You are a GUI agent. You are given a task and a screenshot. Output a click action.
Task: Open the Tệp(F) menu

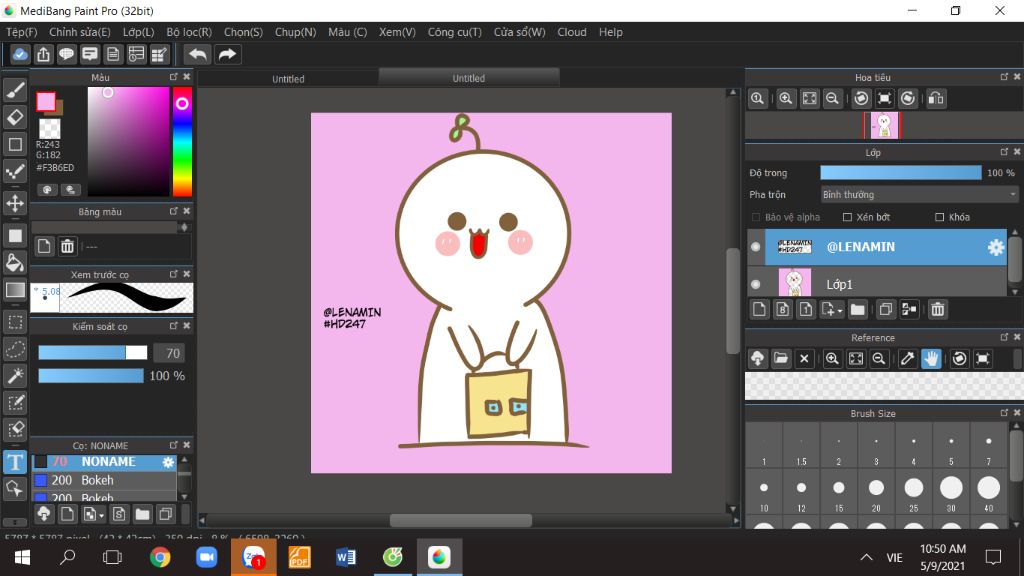tap(22, 32)
